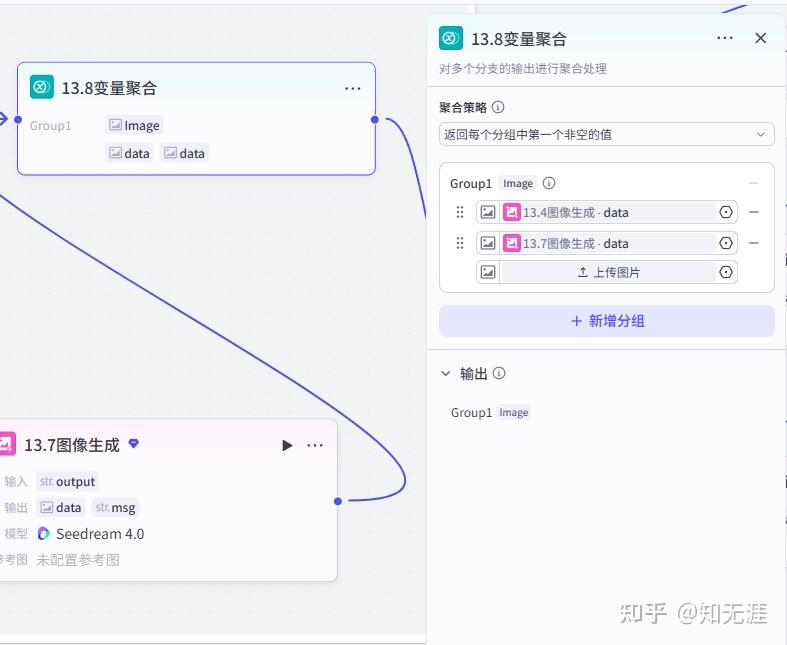Delete the 13.4图像生成 data row
The width and height of the screenshot is (787, 645).
753,212
